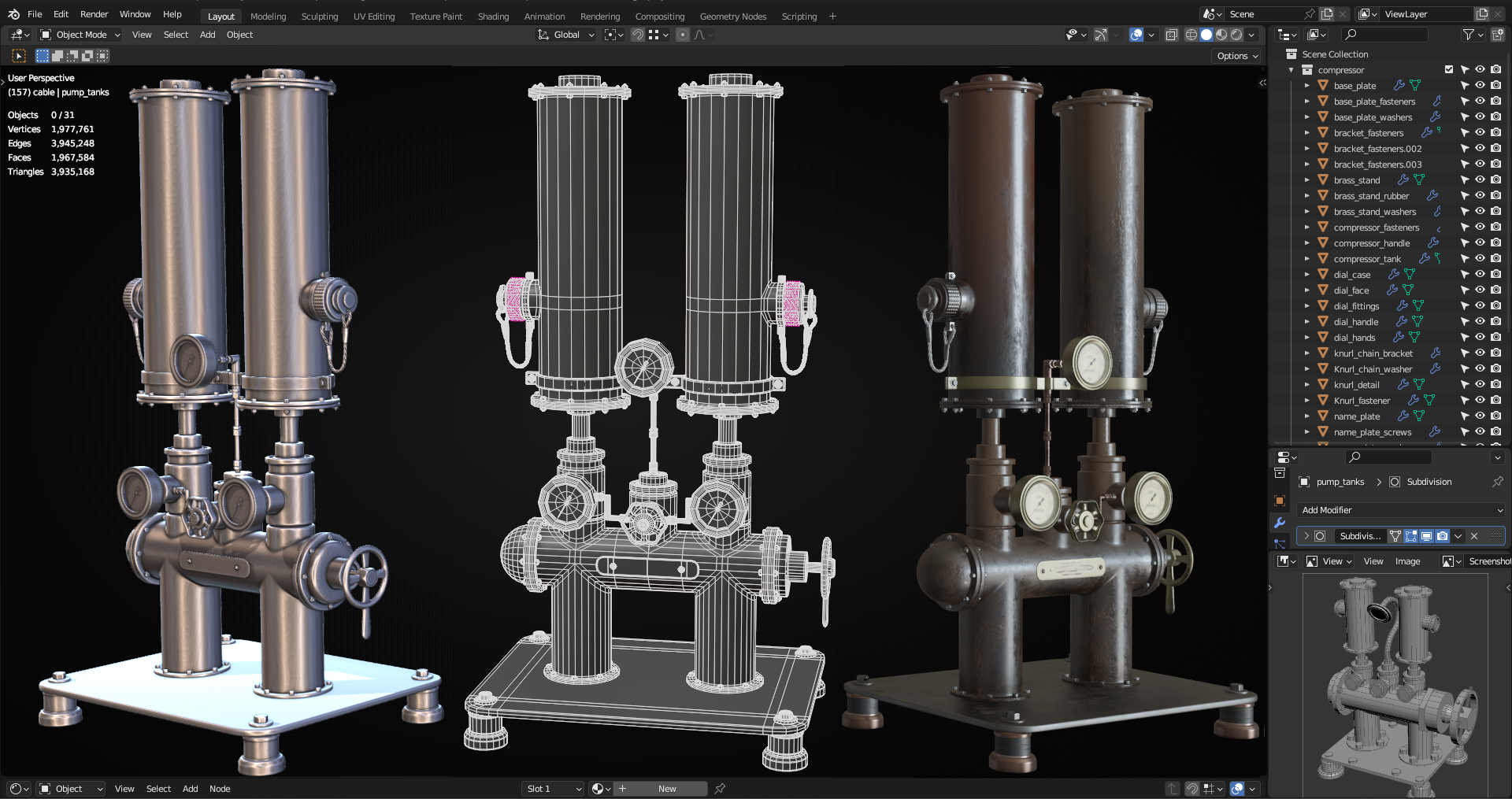Click outliner search field
The image size is (1512, 799).
pyautogui.click(x=1384, y=35)
